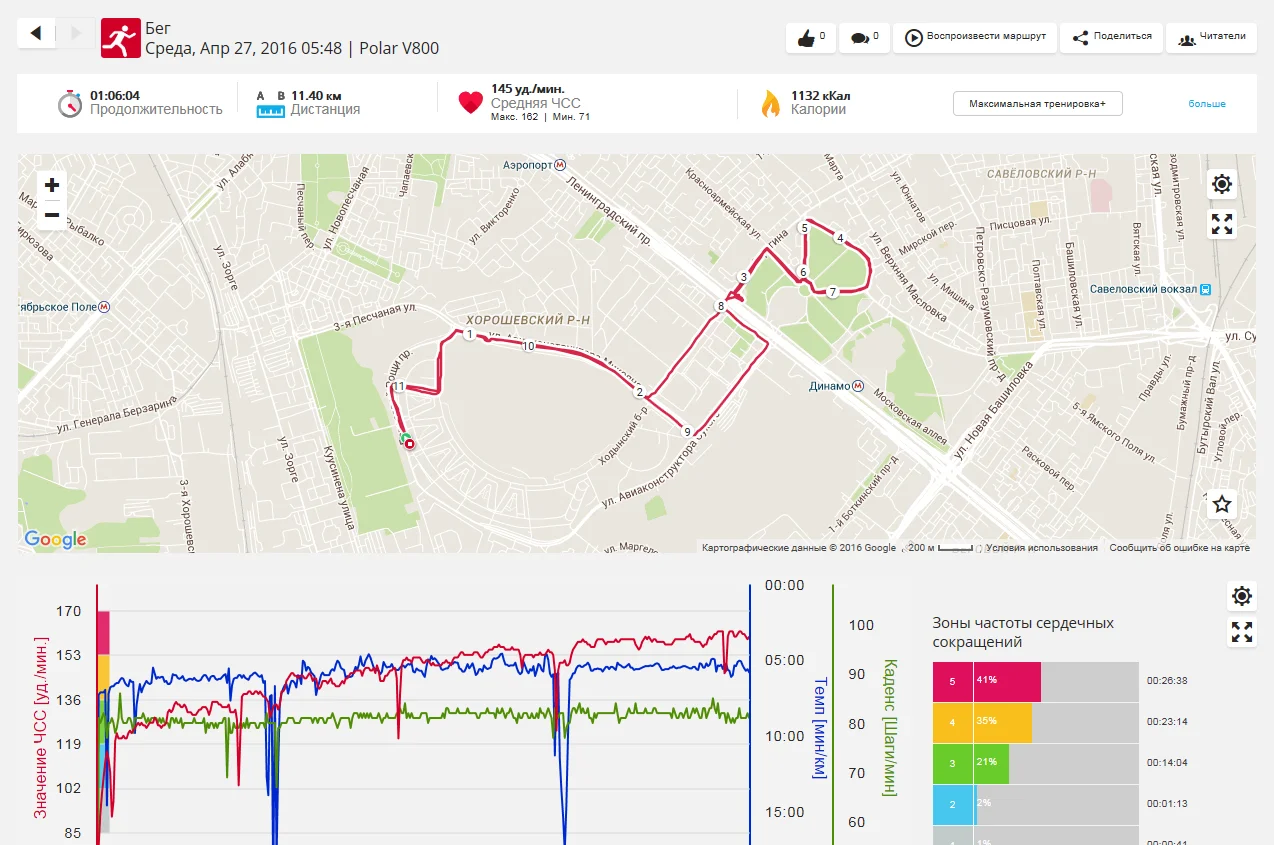Like the workout with thumbs-up button
The width and height of the screenshot is (1274, 845).
(811, 37)
